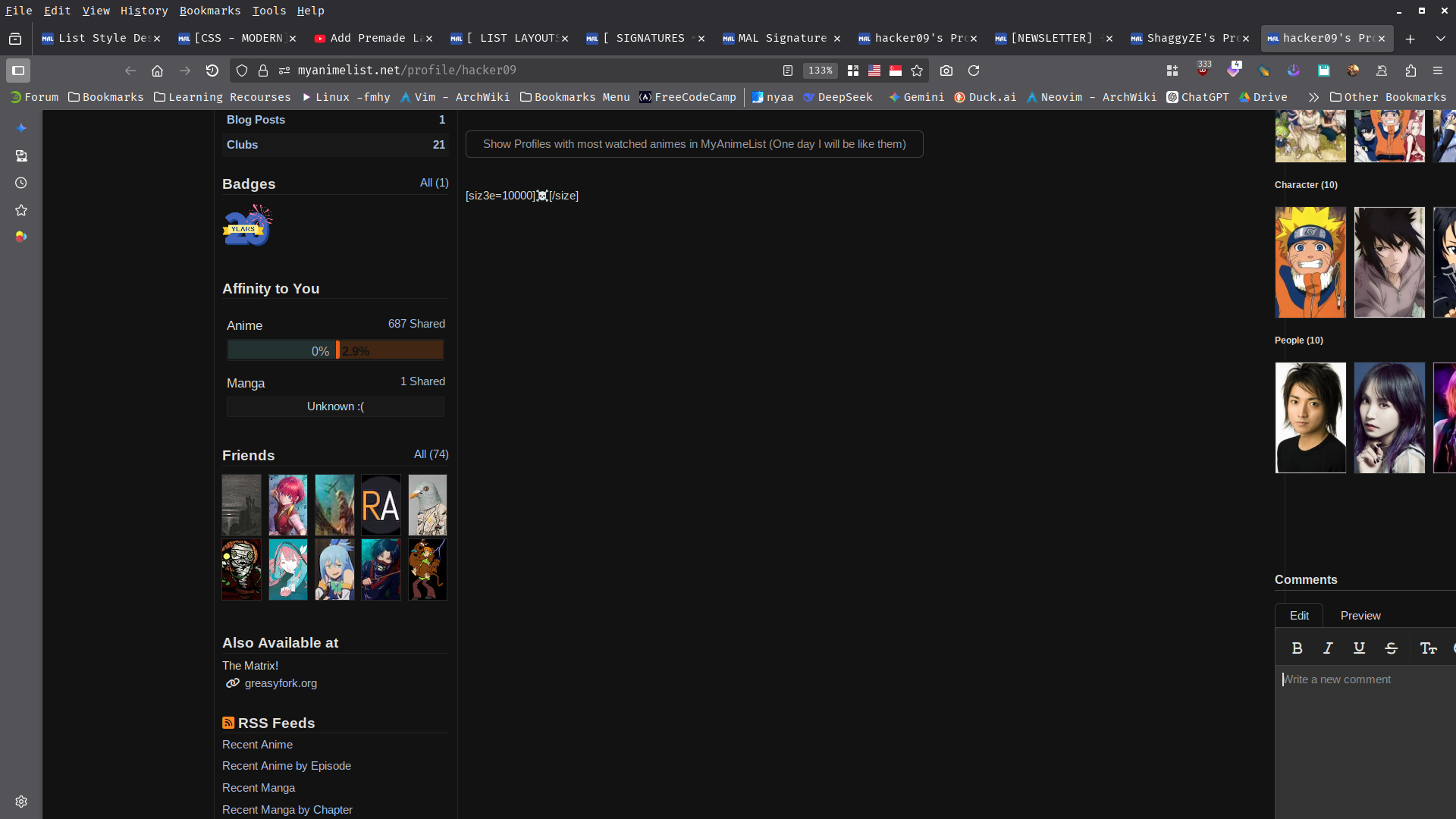
Task: Show more bookmarks with double chevron
Action: 1313,97
